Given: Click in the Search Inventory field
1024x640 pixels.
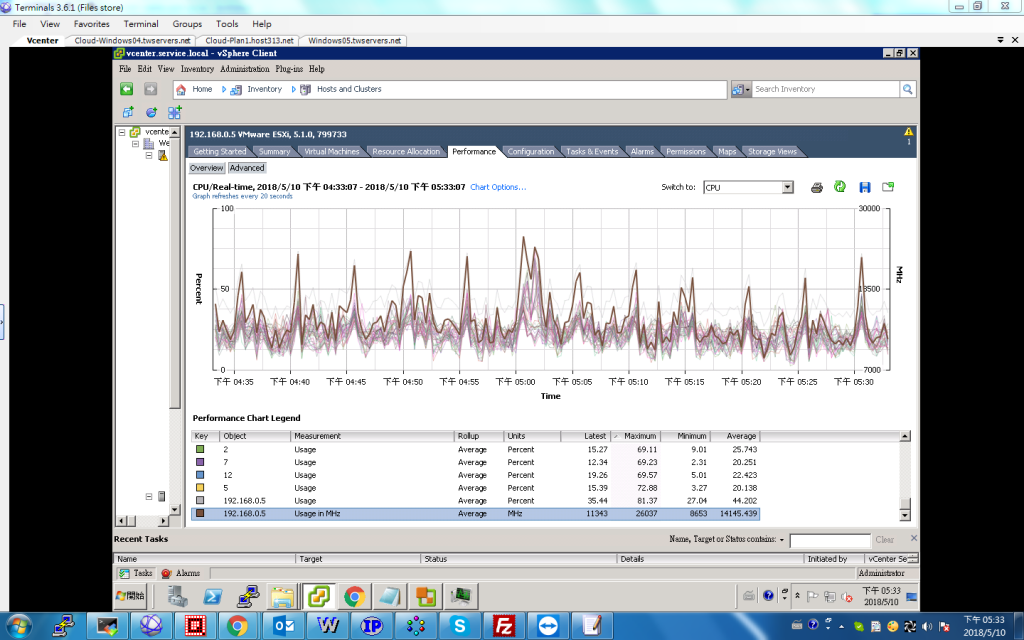Looking at the screenshot, I should click(x=825, y=89).
